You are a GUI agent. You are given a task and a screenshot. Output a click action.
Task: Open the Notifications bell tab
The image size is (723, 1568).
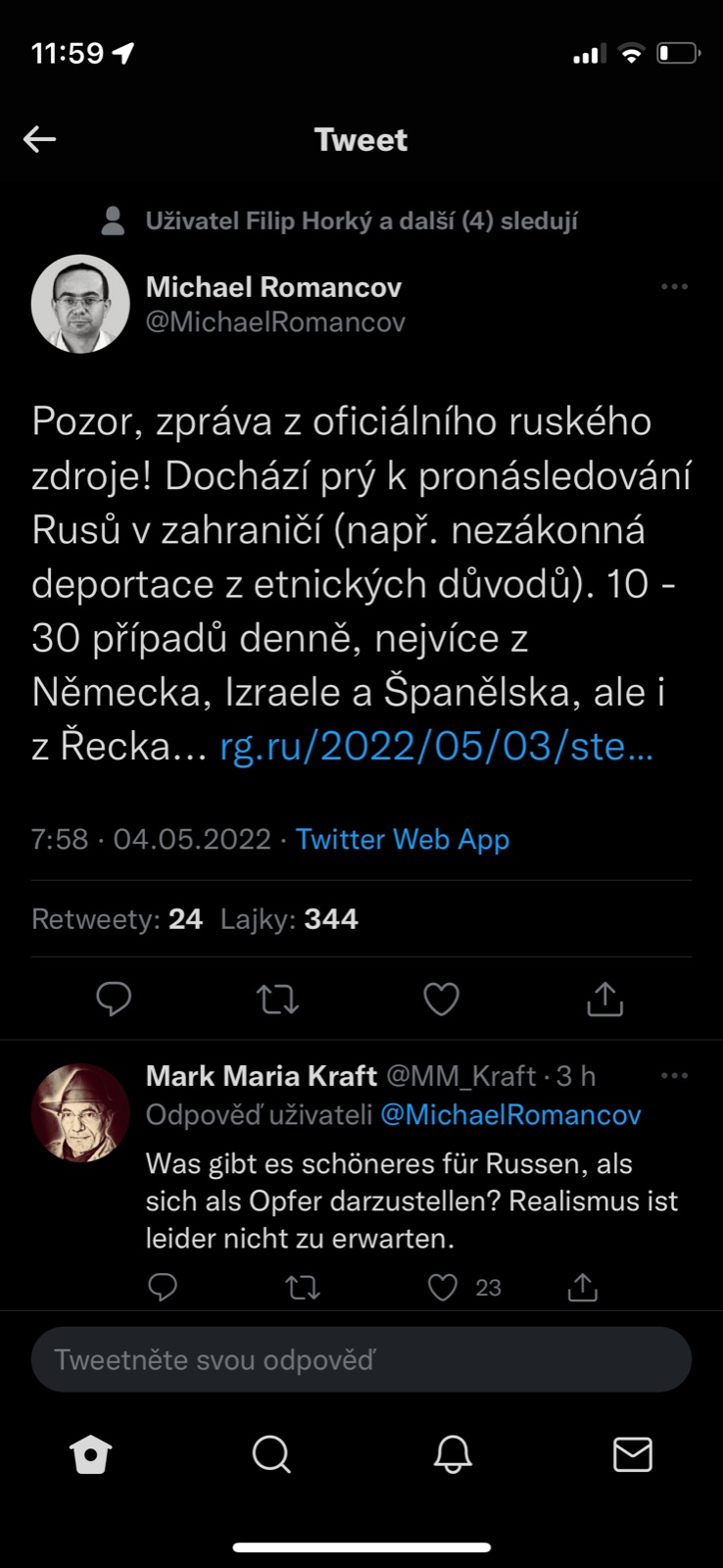click(453, 1454)
